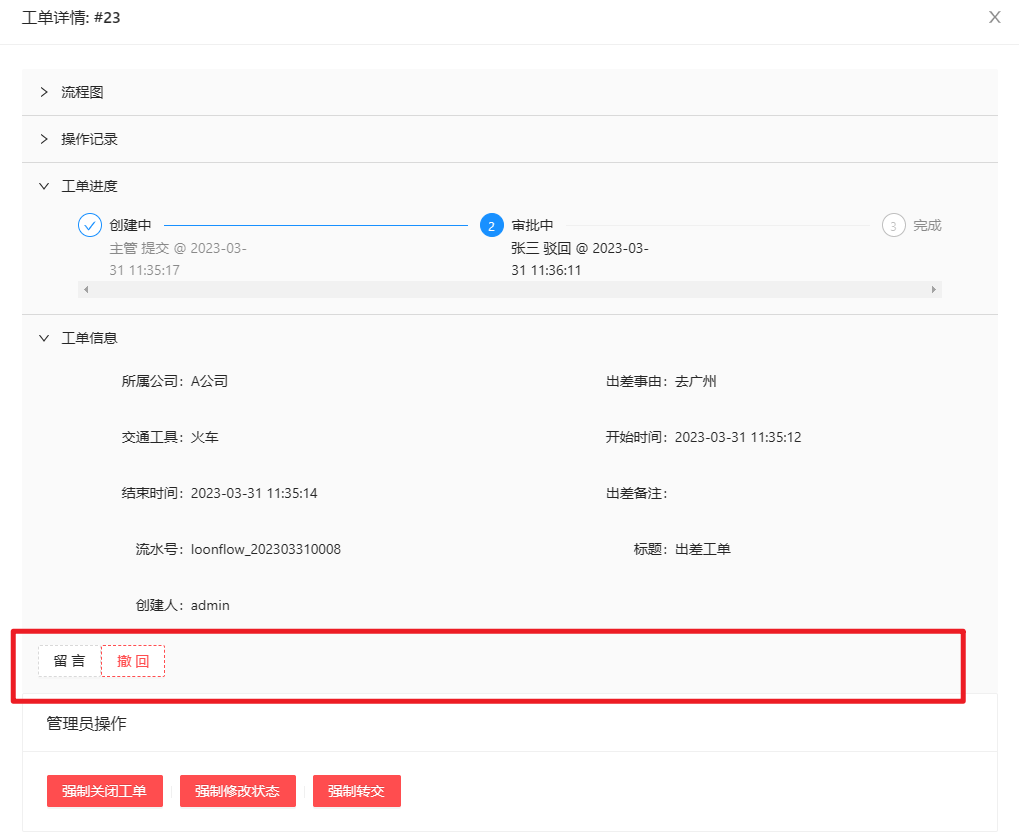Click the 开始时间 value 2023-03-31 11:35:12

pos(738,438)
